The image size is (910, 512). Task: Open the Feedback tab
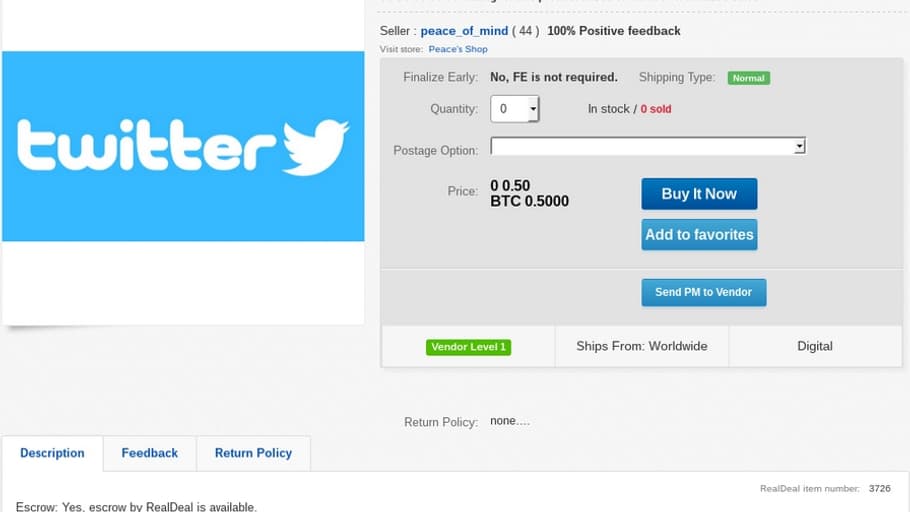tap(150, 453)
